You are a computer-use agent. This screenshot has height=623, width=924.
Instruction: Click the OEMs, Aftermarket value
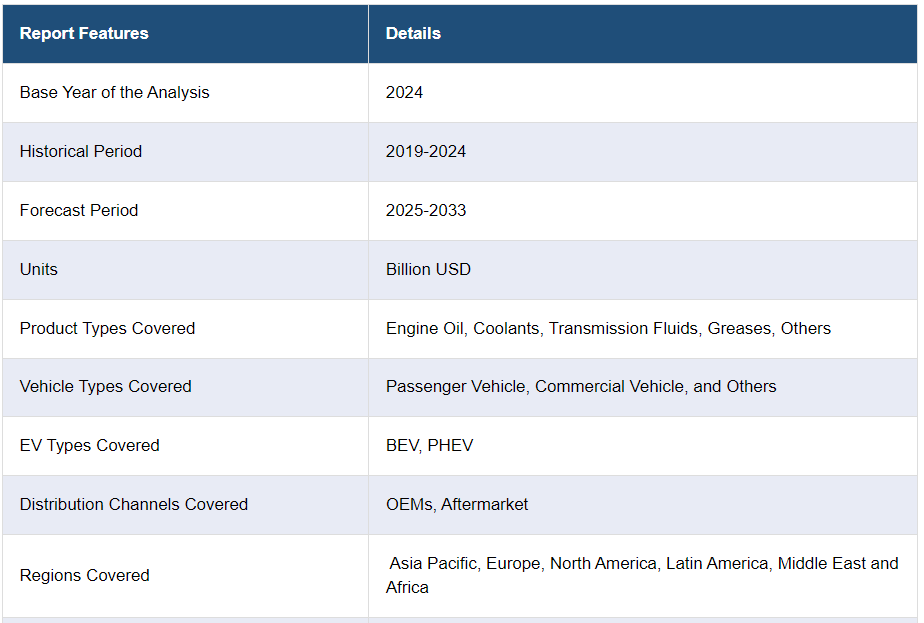[457, 505]
